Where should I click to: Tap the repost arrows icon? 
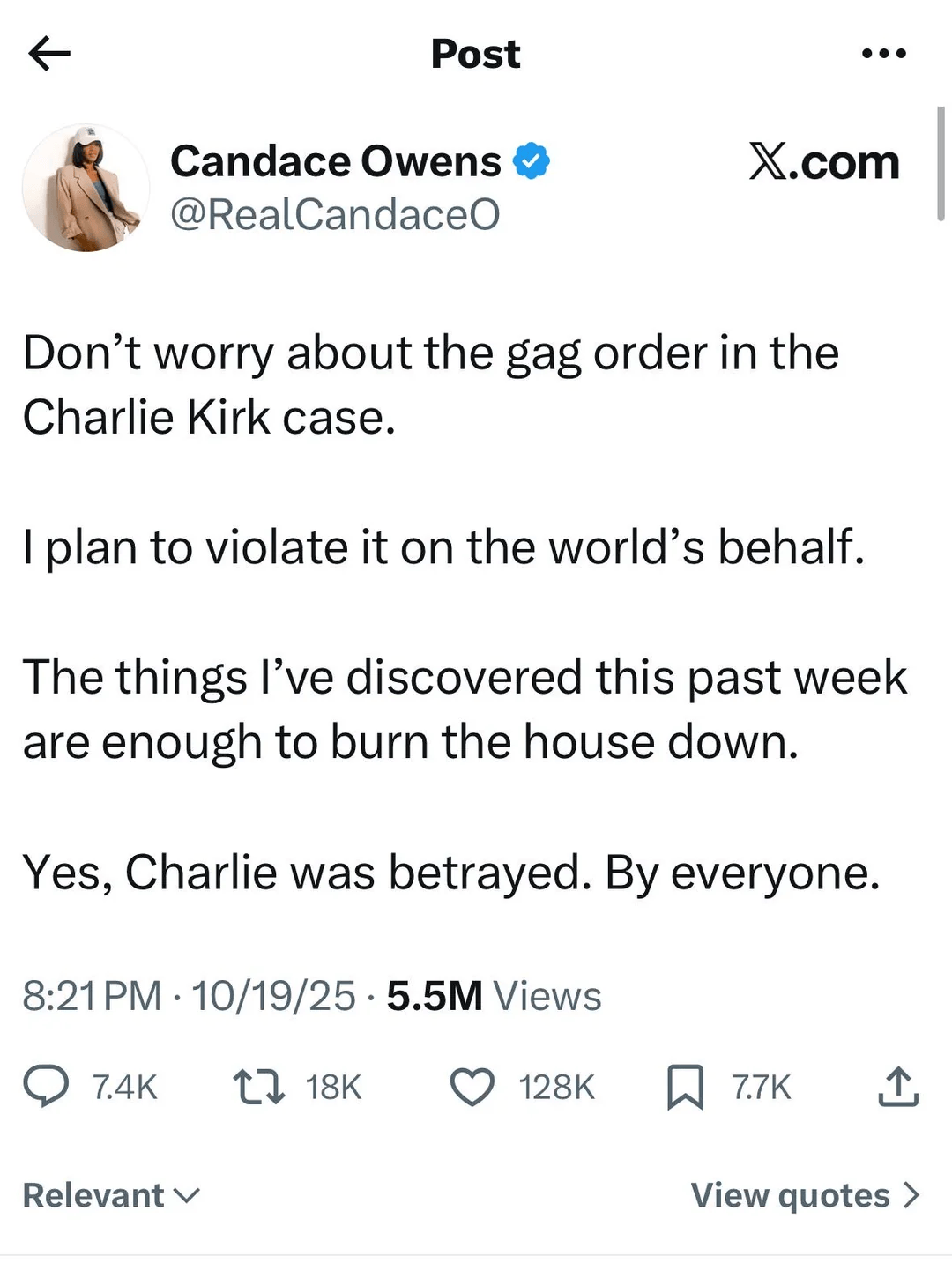coord(258,1086)
